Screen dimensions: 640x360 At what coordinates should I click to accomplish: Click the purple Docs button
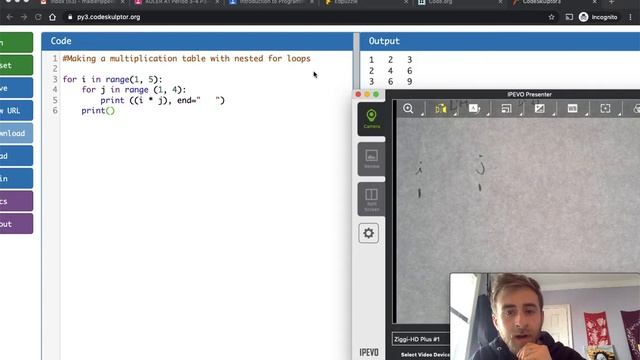16,201
